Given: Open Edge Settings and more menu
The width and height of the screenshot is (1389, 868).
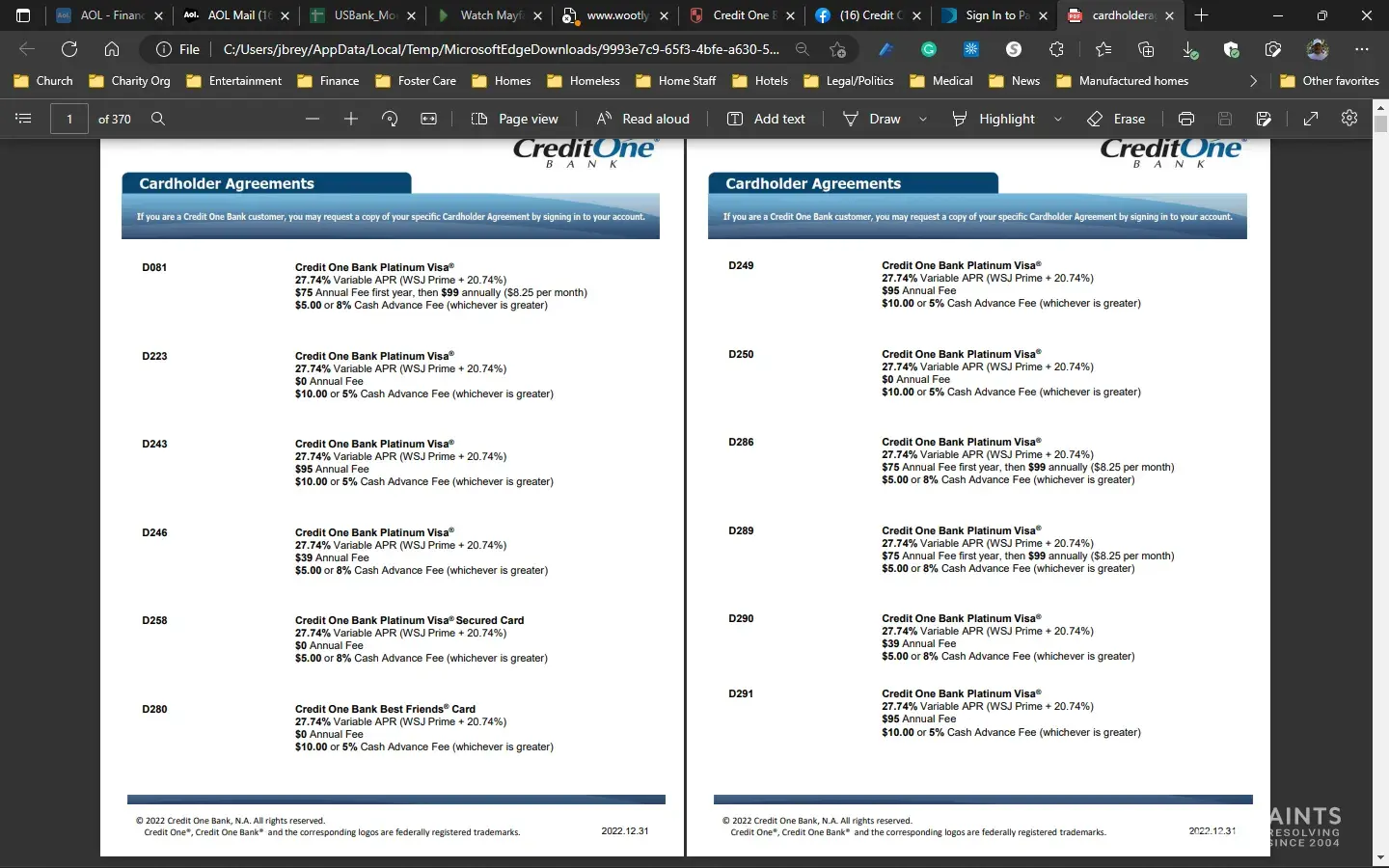Looking at the screenshot, I should 1361,49.
